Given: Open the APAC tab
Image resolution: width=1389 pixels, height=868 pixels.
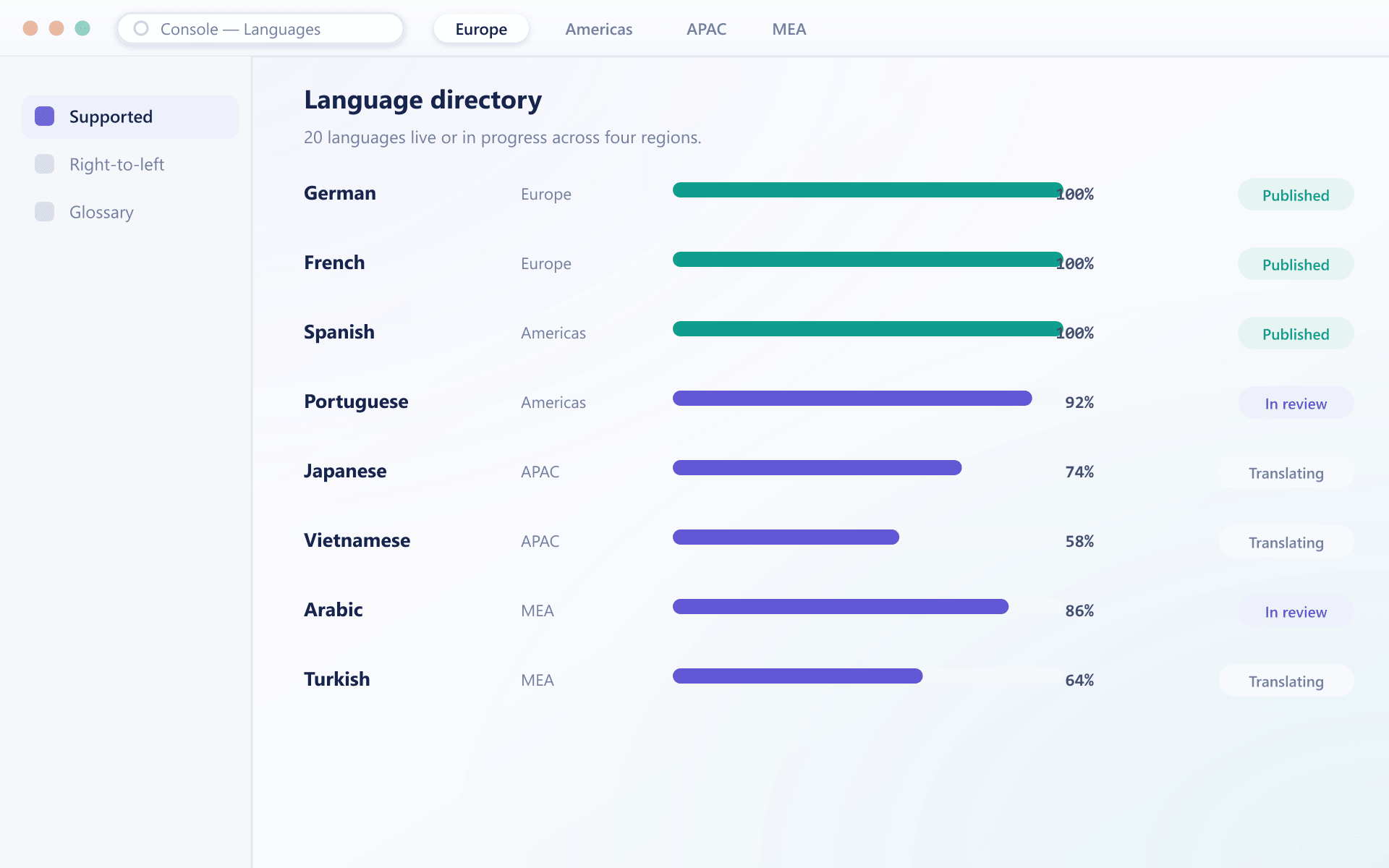Looking at the screenshot, I should pyautogui.click(x=707, y=29).
